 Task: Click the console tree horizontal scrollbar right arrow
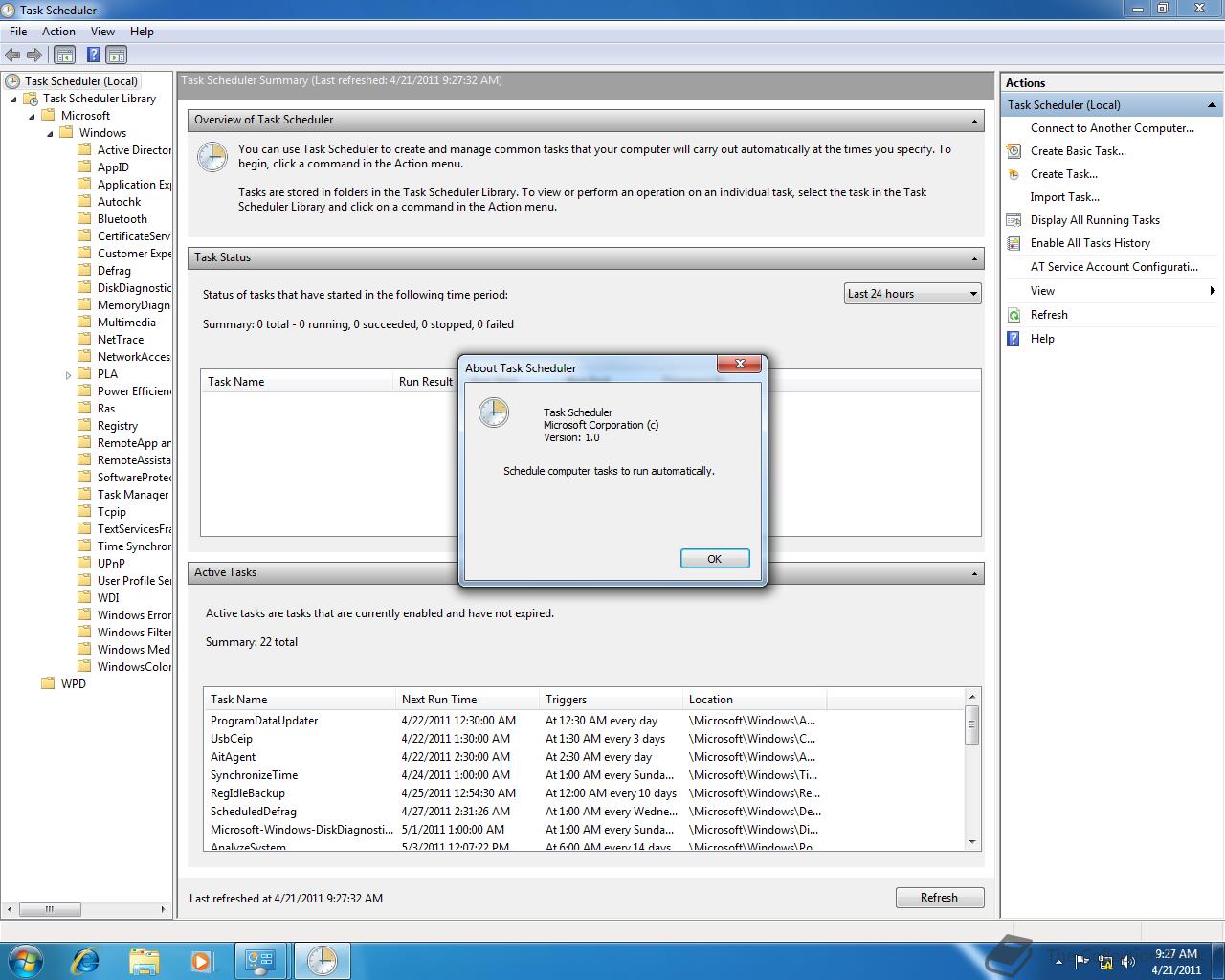coord(165,909)
